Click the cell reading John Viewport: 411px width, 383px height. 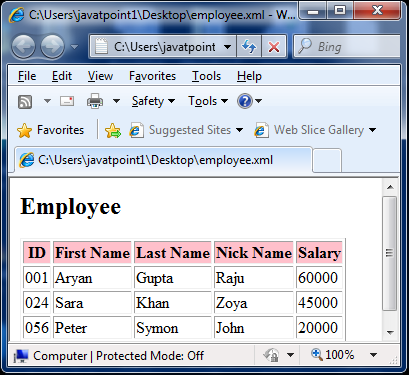pos(254,327)
